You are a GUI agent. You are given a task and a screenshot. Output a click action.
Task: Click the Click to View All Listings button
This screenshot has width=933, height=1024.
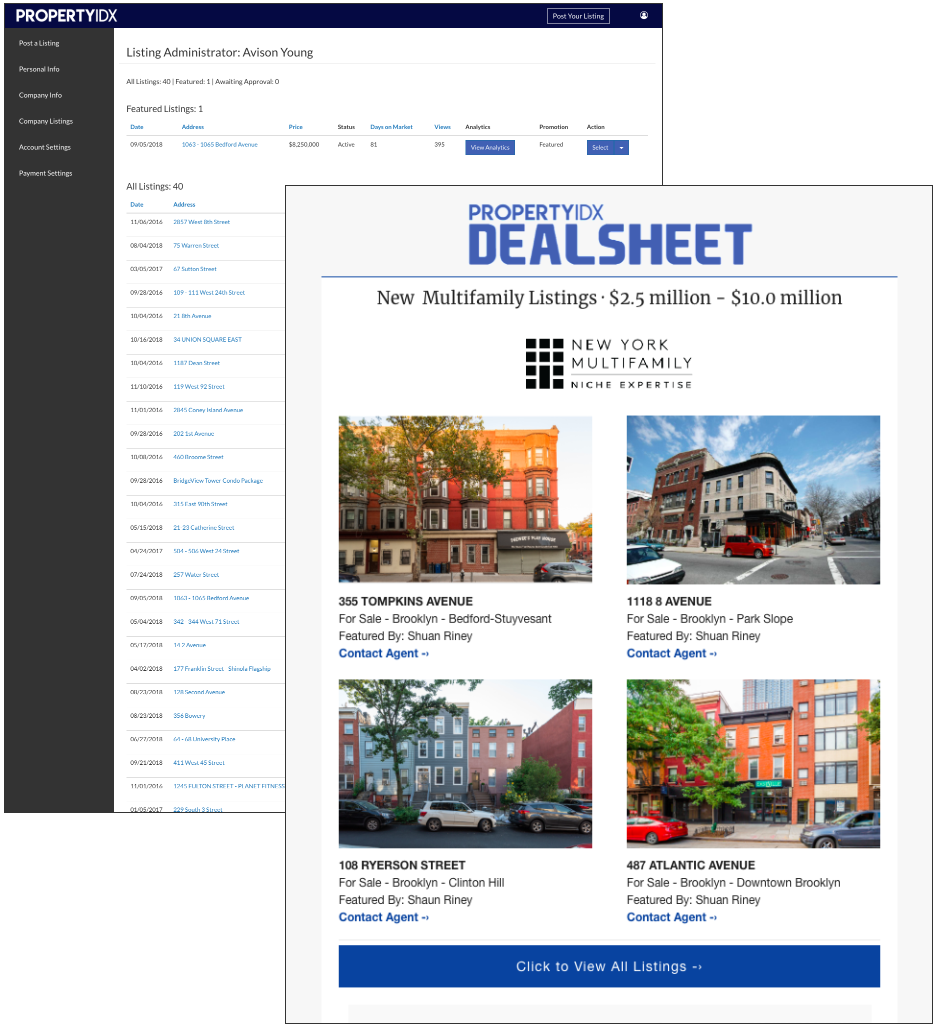point(609,966)
